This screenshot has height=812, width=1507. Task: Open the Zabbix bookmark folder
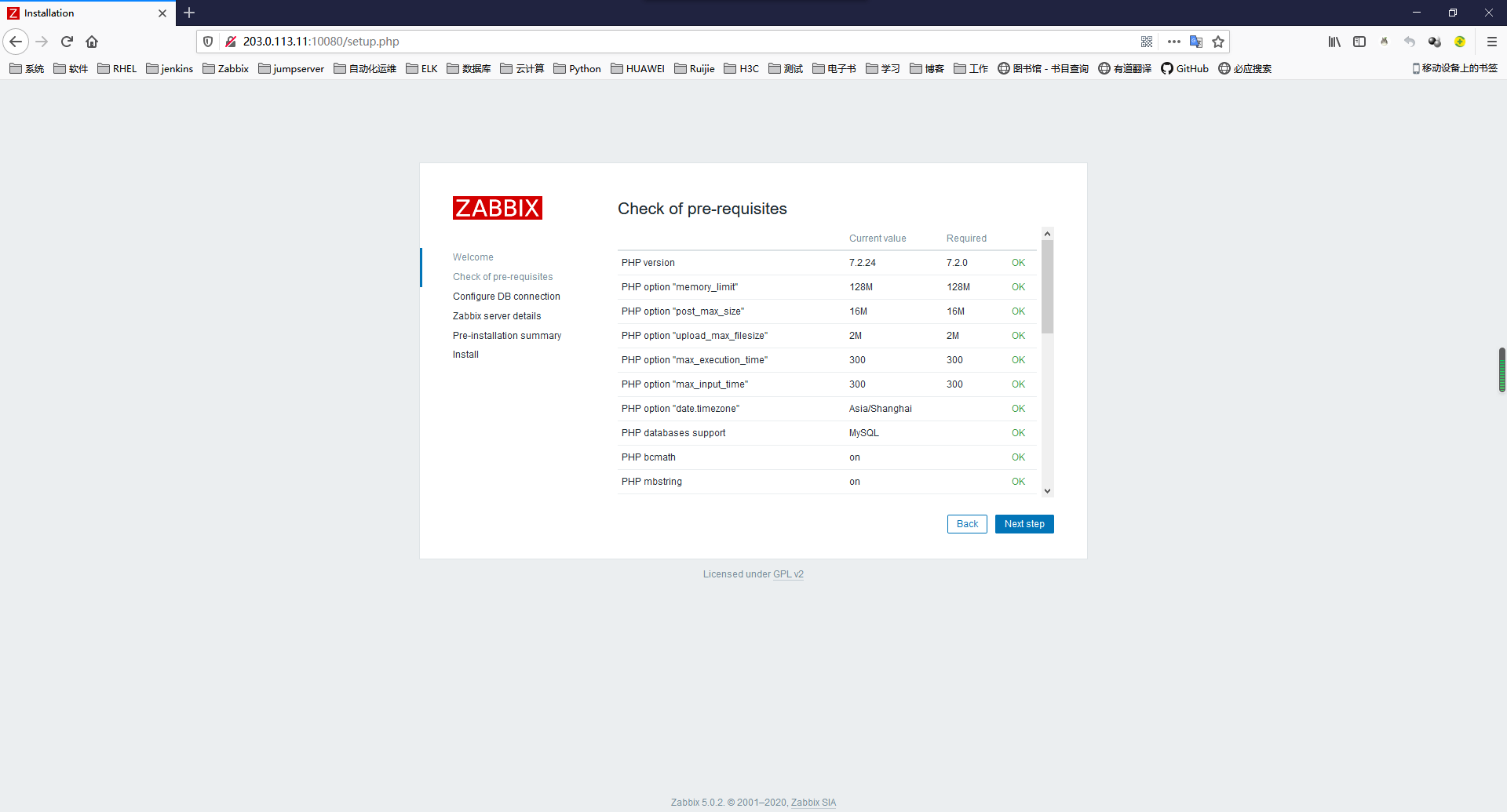click(x=225, y=69)
